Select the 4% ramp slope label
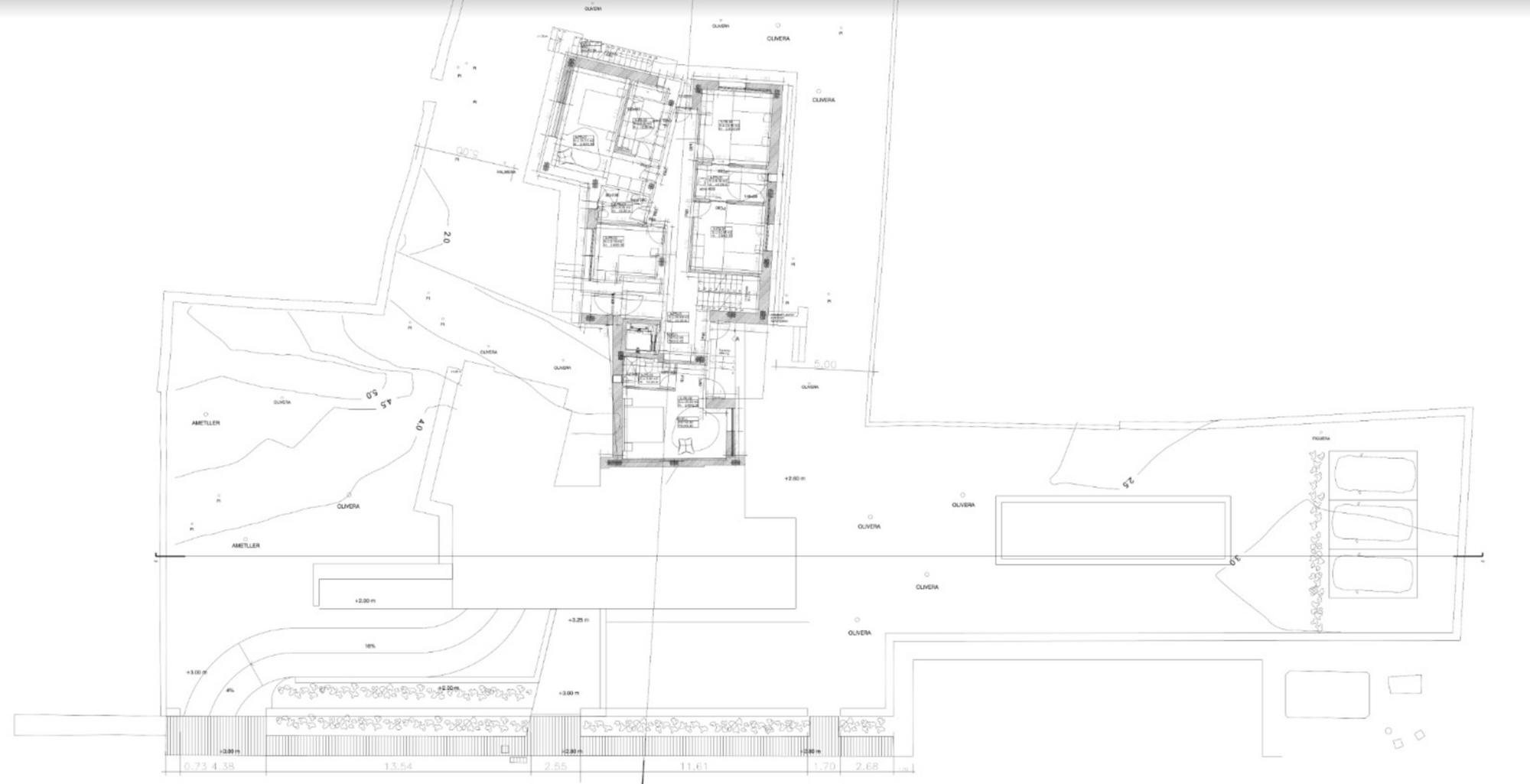The height and width of the screenshot is (784, 1530). click(x=229, y=690)
